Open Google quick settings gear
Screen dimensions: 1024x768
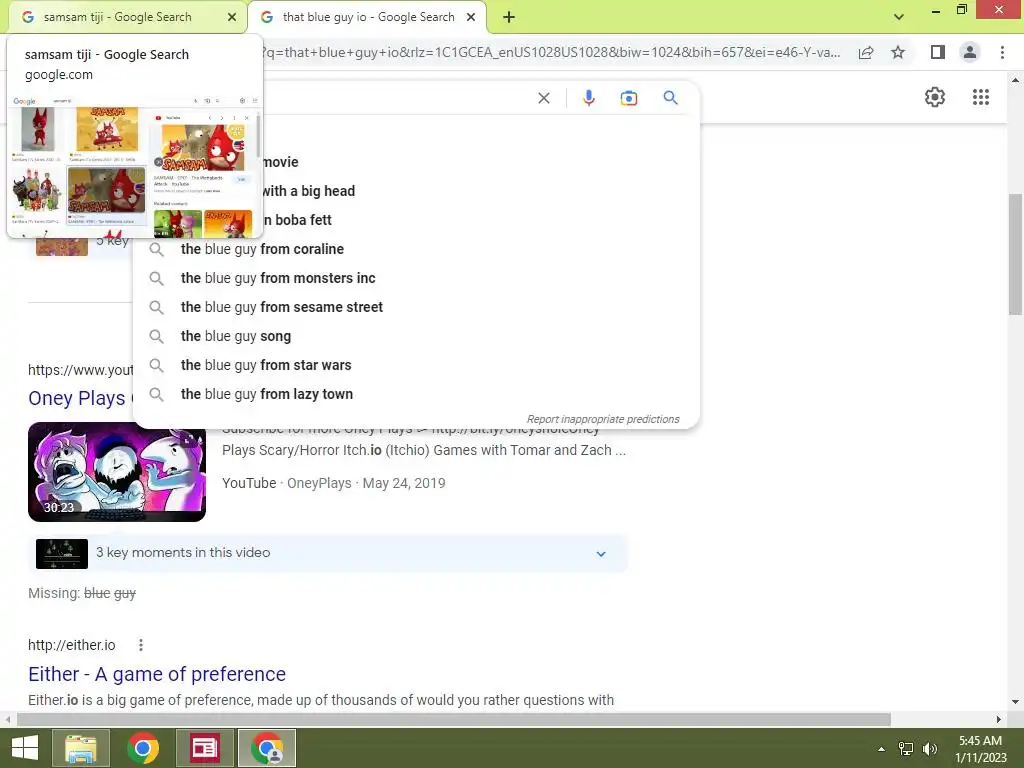pyautogui.click(x=935, y=97)
